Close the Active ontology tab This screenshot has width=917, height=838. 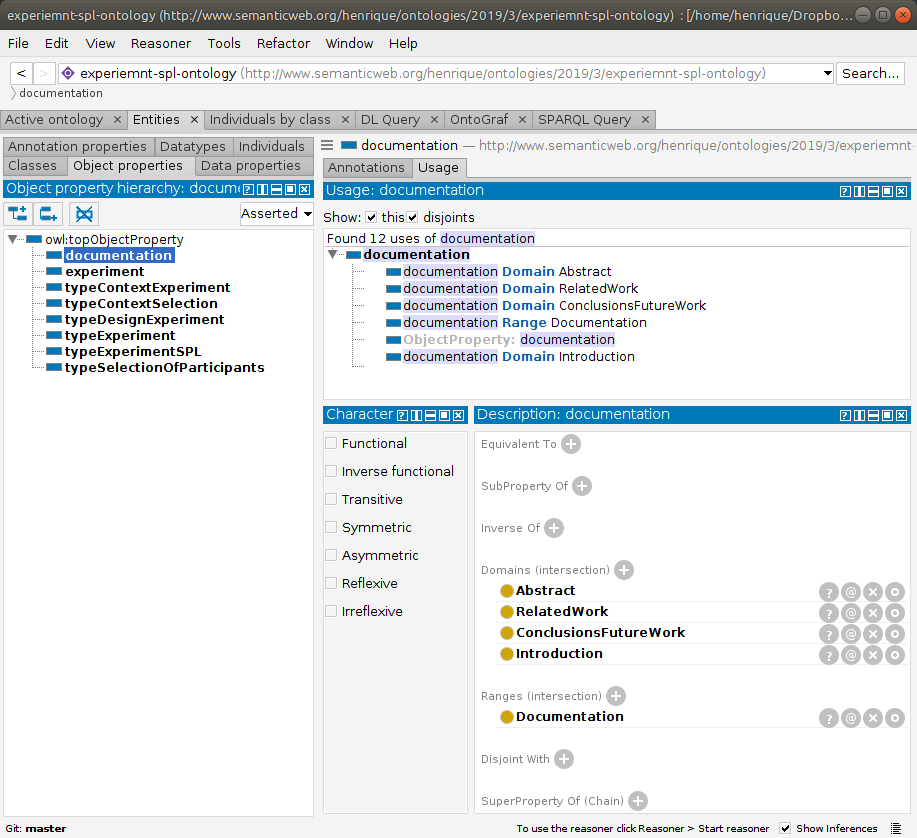click(117, 119)
